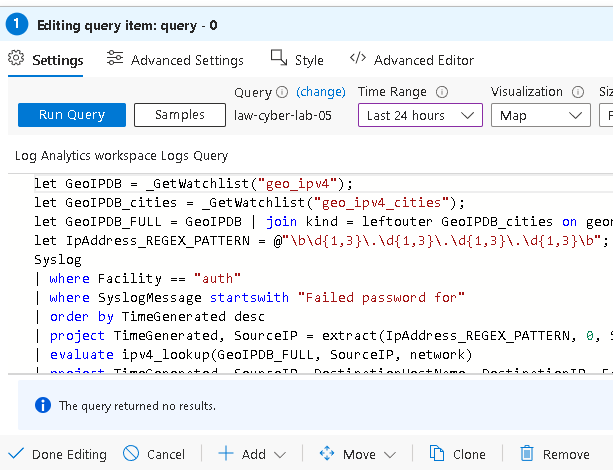Click the Samples button

click(180, 115)
